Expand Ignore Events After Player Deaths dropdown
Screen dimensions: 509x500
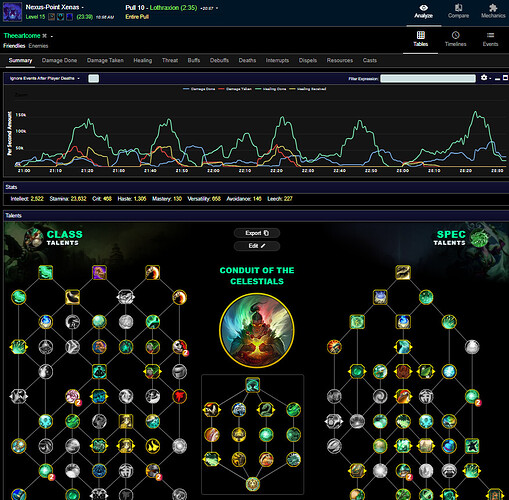[x=45, y=78]
